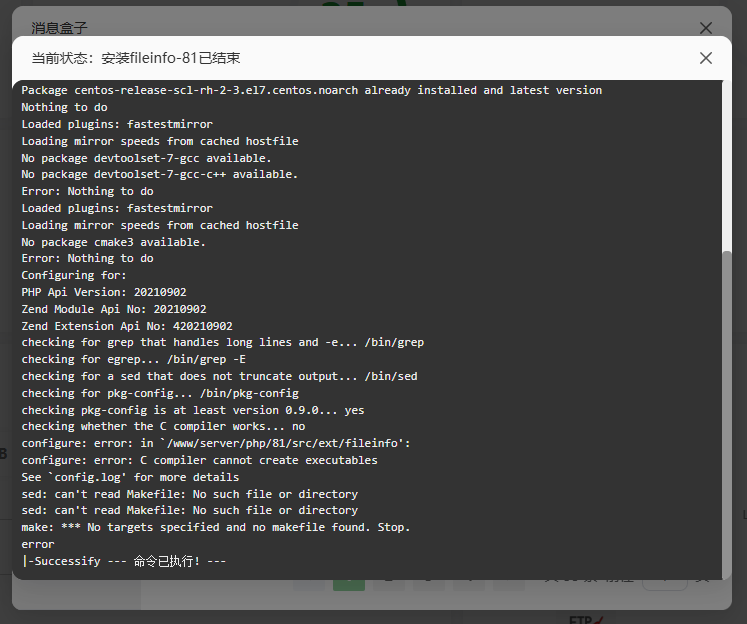Click log line 'PHP Api Version: 20210902'
Image resolution: width=747 pixels, height=624 pixels.
point(104,292)
